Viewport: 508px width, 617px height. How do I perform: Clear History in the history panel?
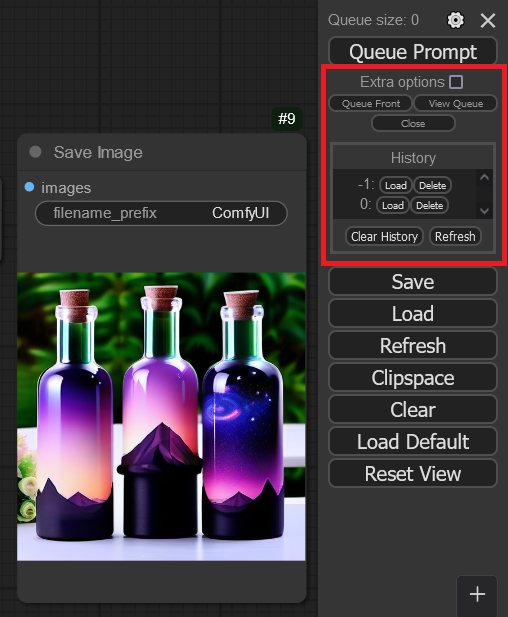point(384,236)
